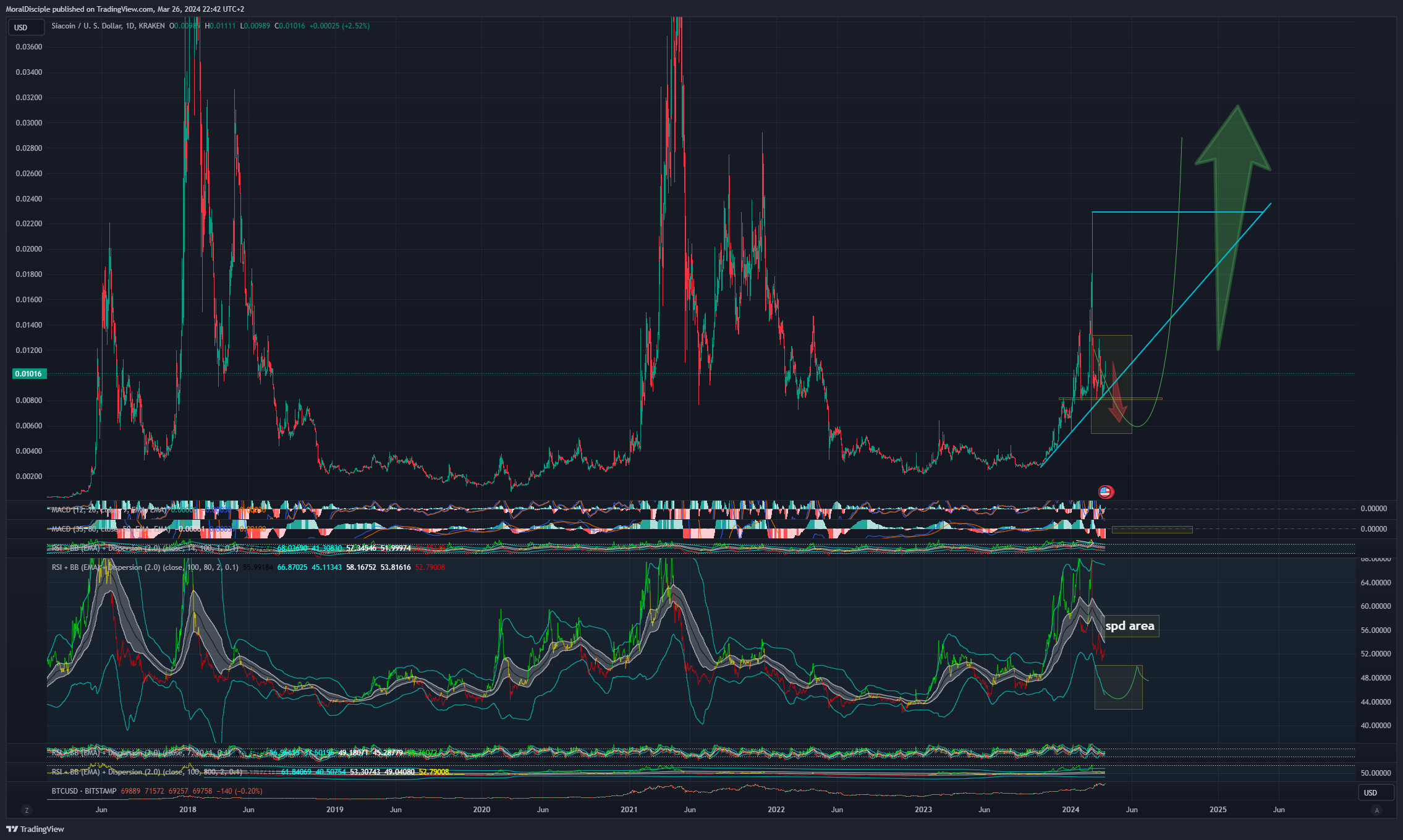Click the Siacoin / U. S. Dollar symbol title
Screen dimensions: 1403x840
87,26
